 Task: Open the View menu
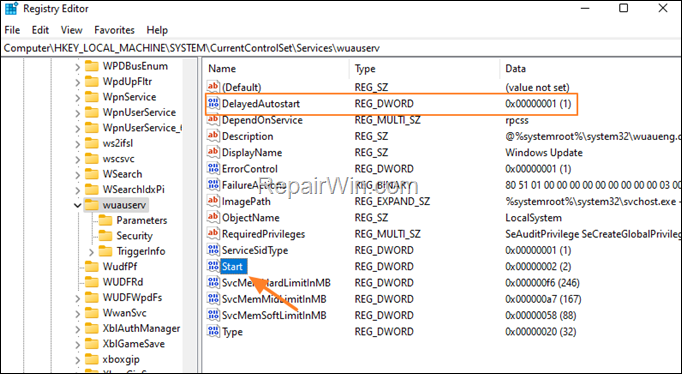[71, 30]
